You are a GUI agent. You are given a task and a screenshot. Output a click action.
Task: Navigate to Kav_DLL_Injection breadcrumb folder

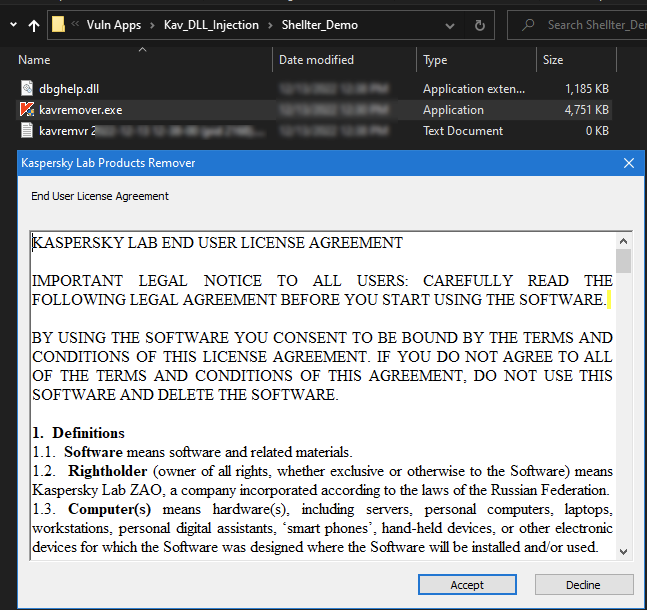point(211,25)
